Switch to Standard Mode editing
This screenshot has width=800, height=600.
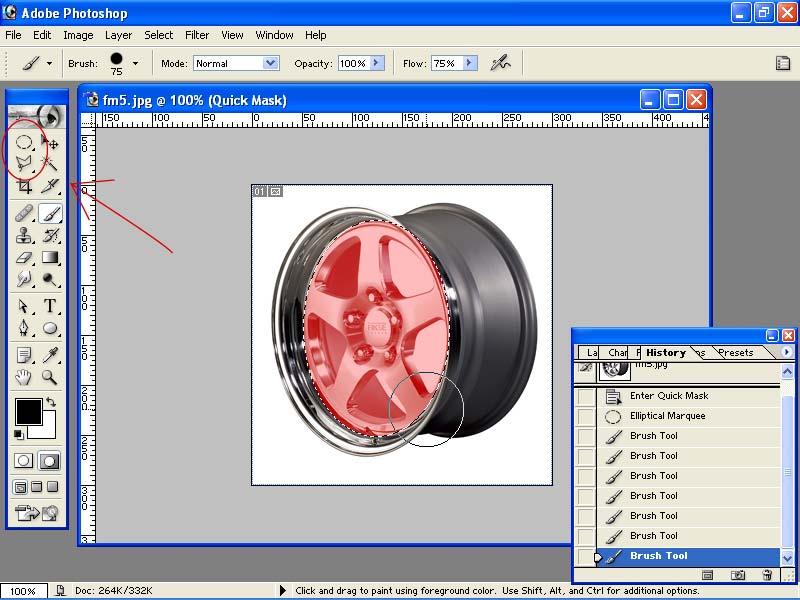(x=25, y=461)
